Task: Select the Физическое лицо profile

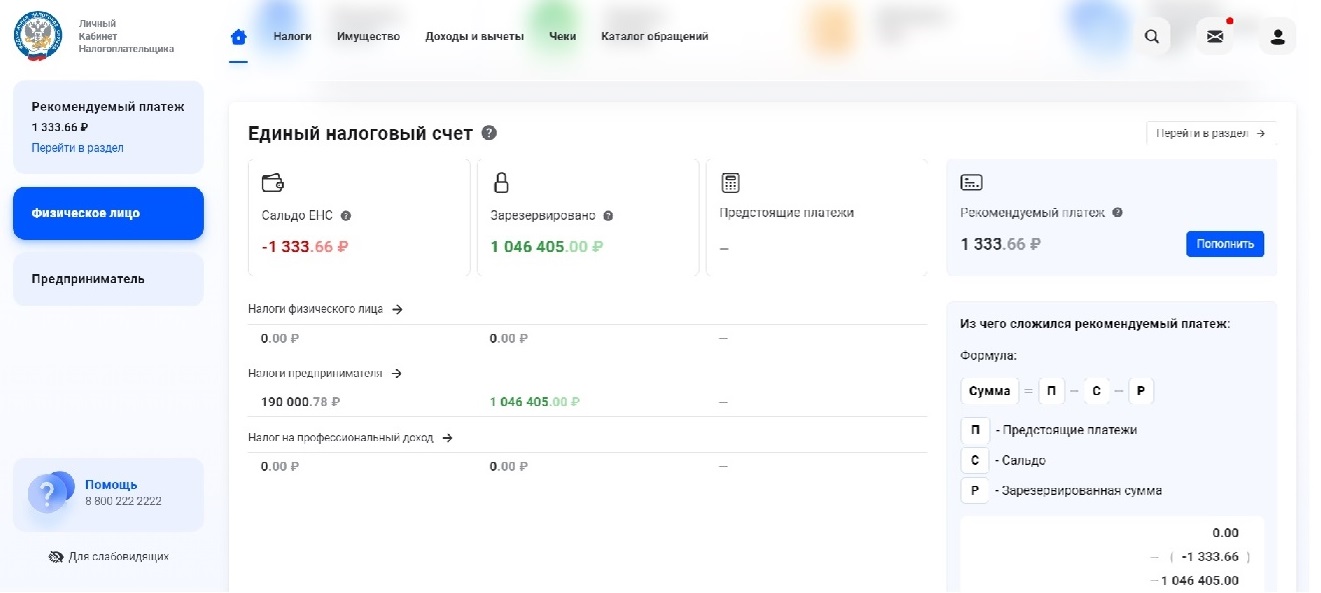Action: pyautogui.click(x=108, y=213)
